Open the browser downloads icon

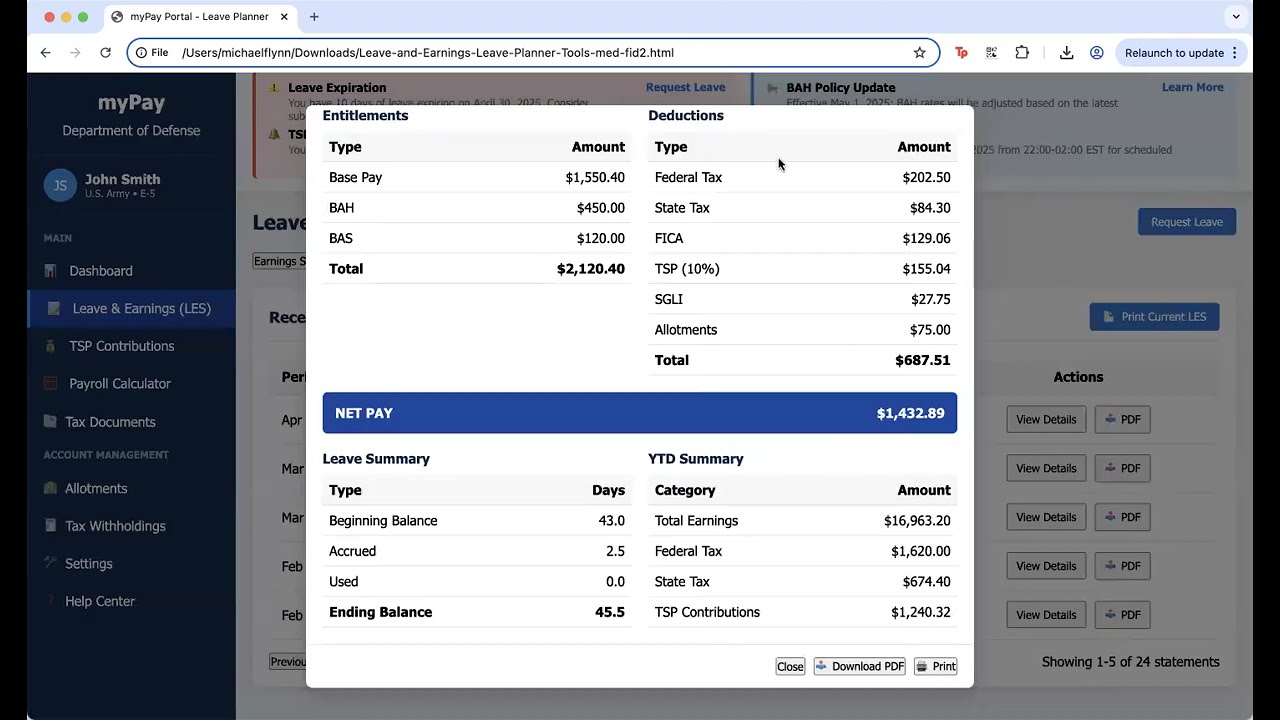tap(1066, 53)
